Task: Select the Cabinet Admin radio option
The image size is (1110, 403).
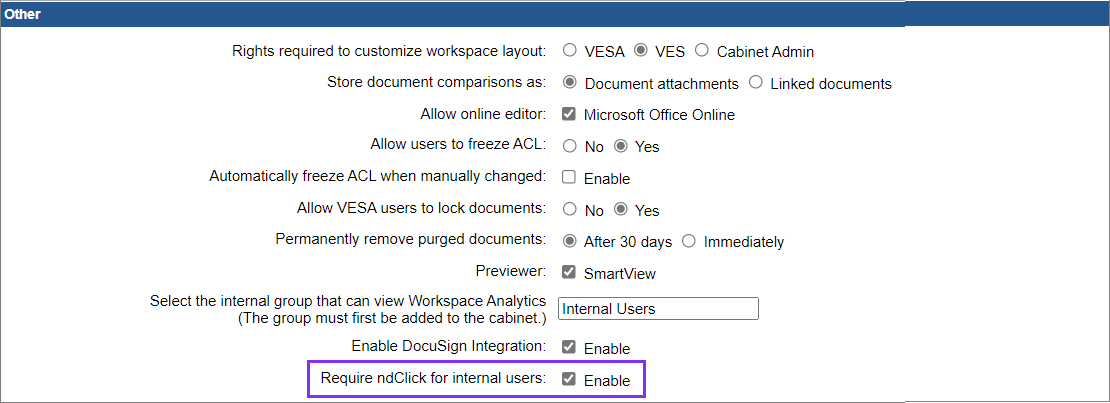Action: click(702, 51)
